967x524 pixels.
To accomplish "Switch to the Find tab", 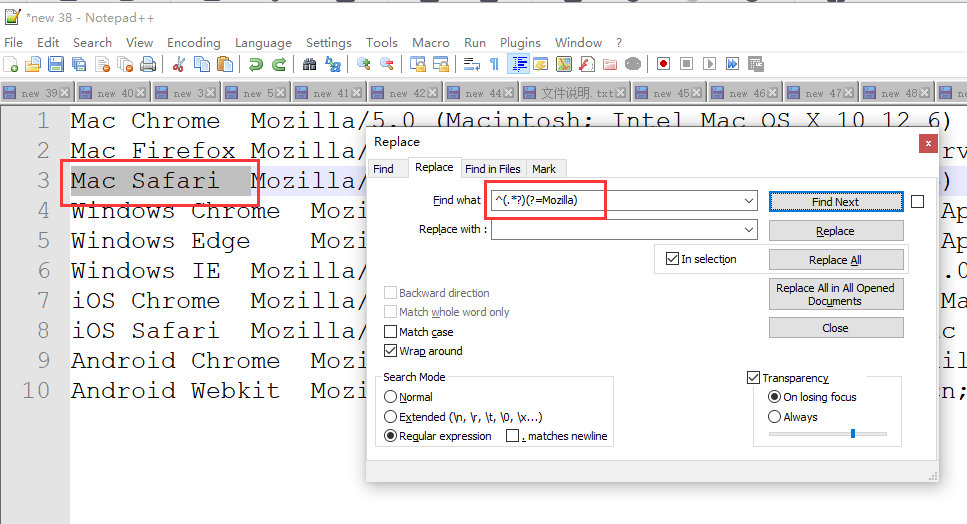I will tap(383, 169).
